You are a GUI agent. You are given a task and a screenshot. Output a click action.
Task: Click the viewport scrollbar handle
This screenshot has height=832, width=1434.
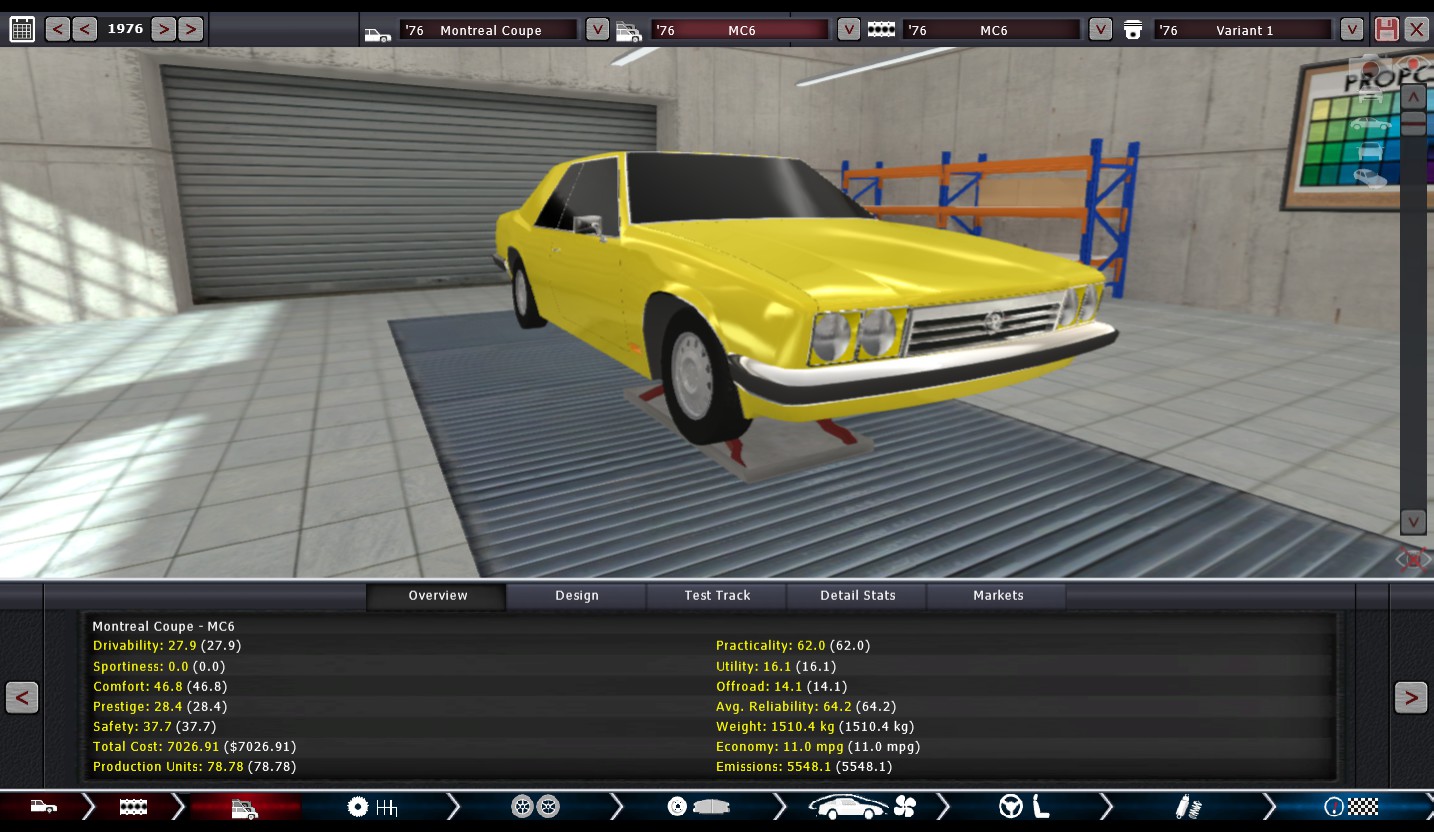point(1413,124)
